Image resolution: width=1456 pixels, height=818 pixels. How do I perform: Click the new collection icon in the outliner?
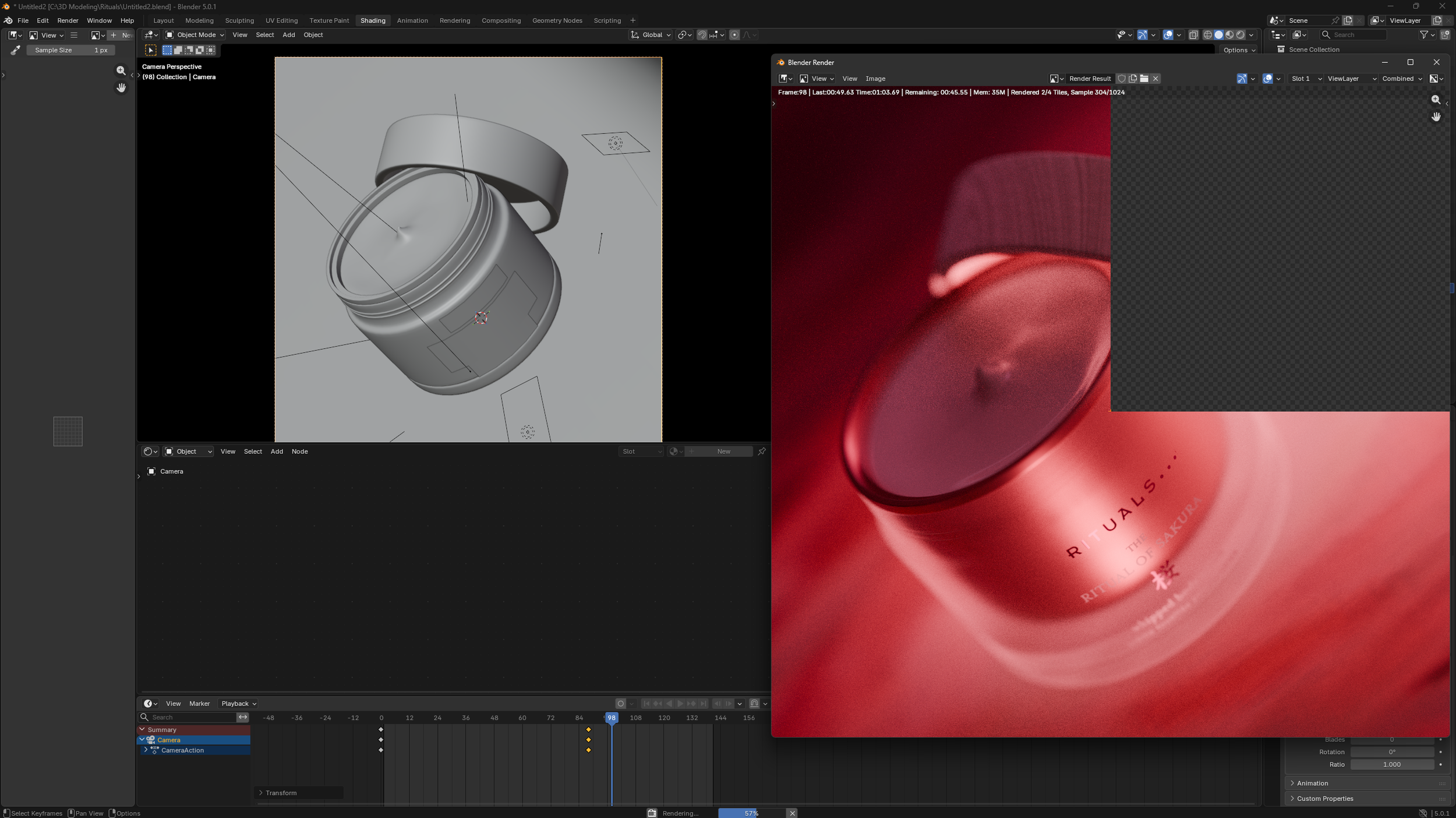(x=1445, y=35)
